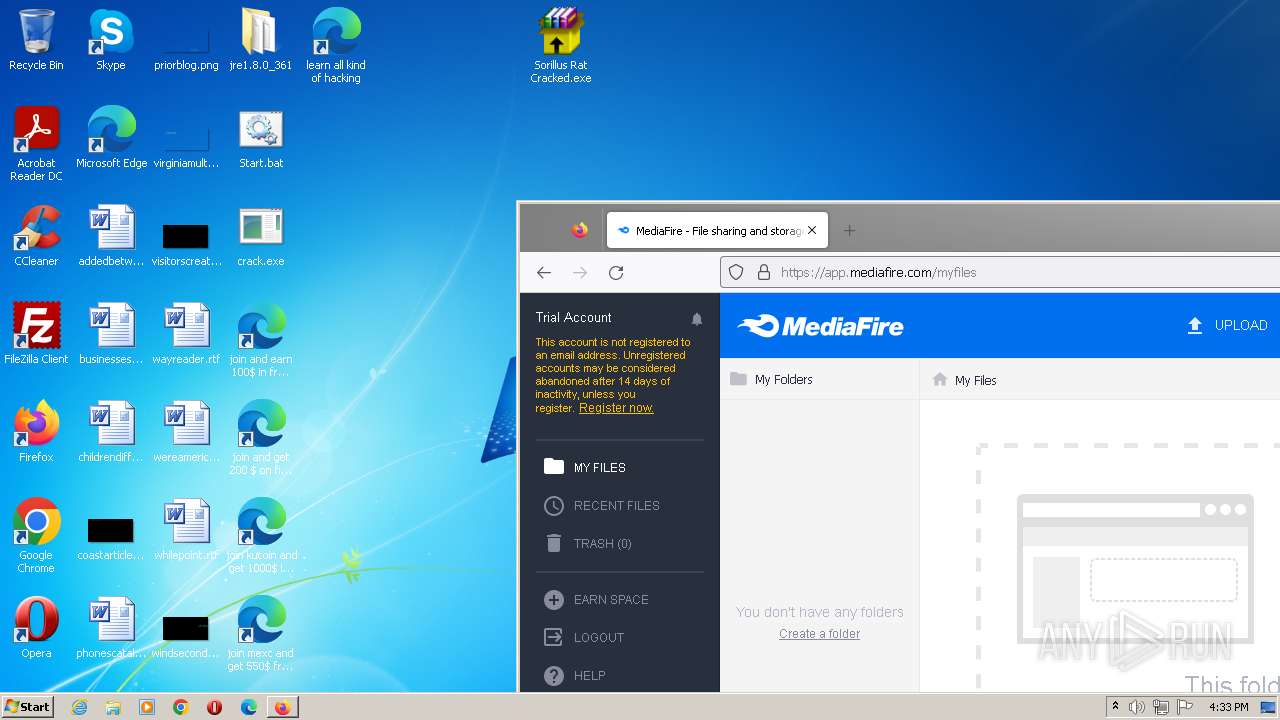Open FileZilla Client shortcut
Screen dimensions: 1280x720
click(x=36, y=334)
